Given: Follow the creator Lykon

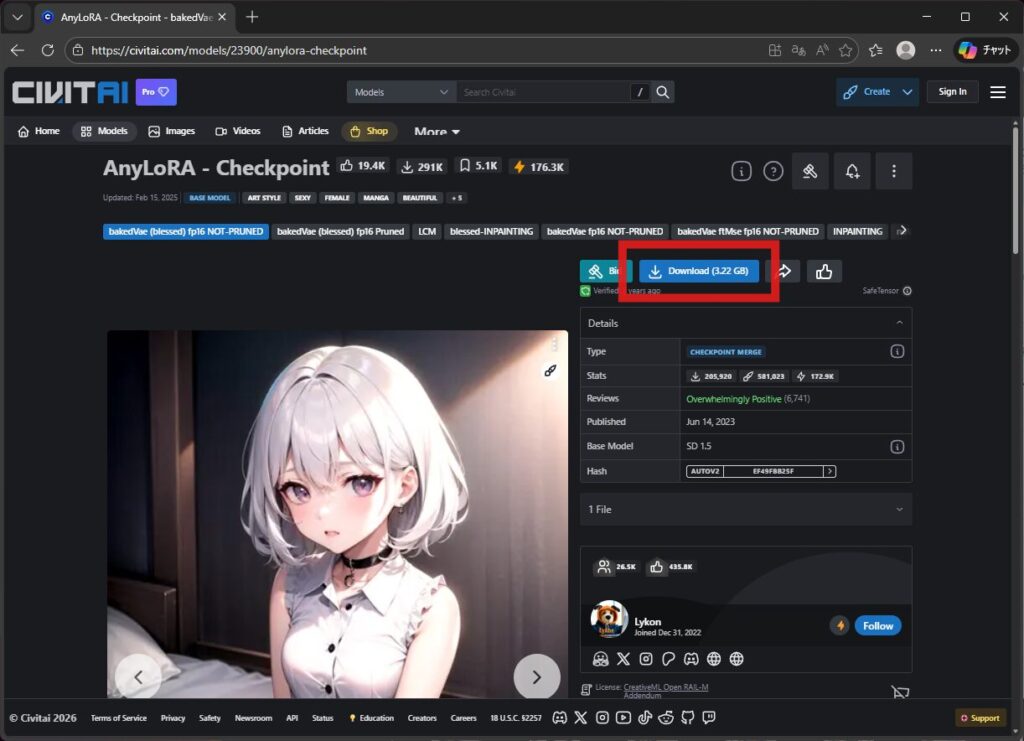Looking at the screenshot, I should coord(877,626).
